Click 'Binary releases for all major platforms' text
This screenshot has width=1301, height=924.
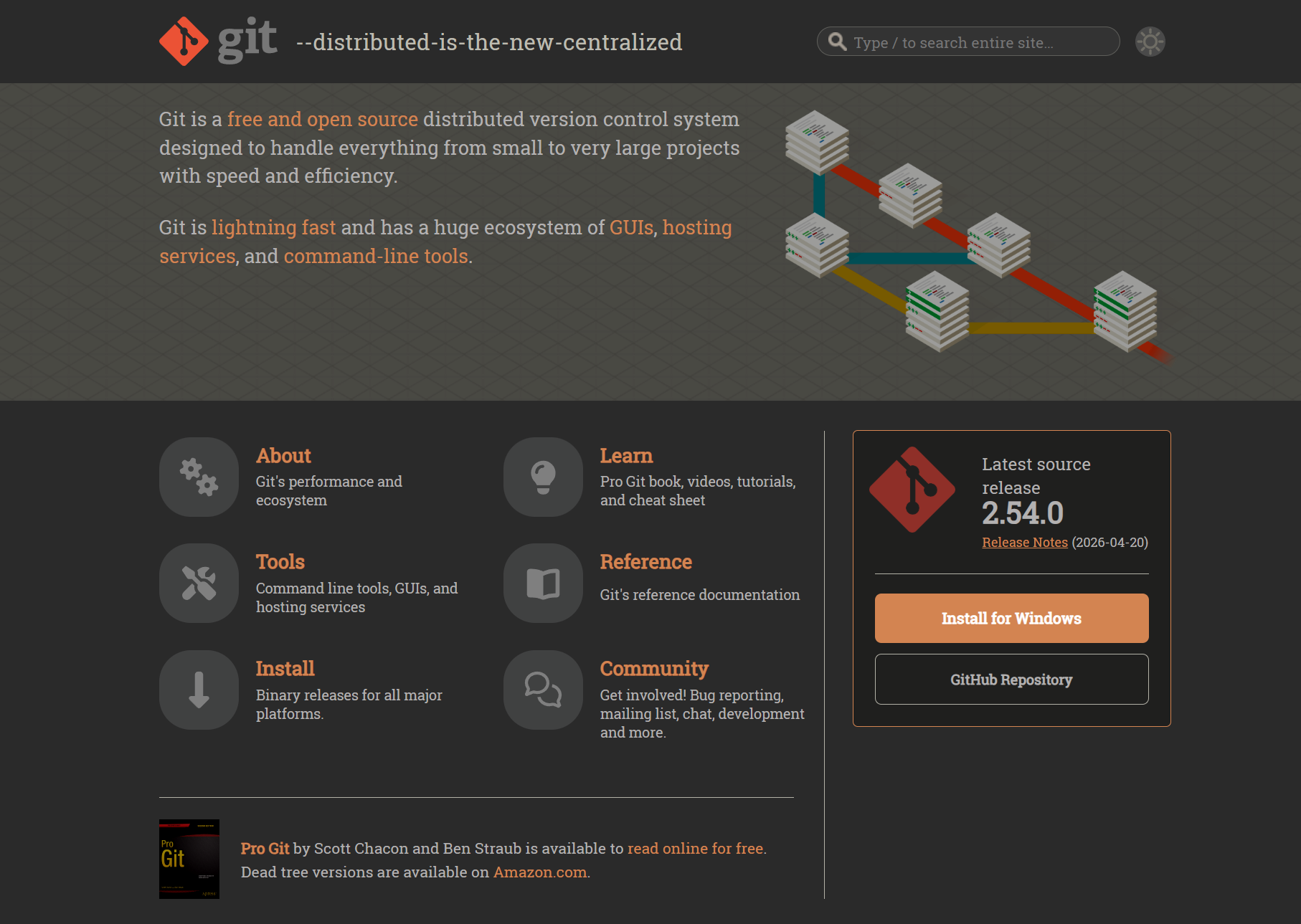click(349, 705)
